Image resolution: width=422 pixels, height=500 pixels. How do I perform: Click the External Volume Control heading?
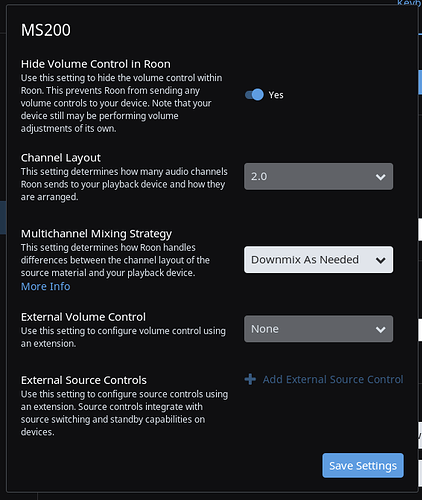tap(83, 317)
